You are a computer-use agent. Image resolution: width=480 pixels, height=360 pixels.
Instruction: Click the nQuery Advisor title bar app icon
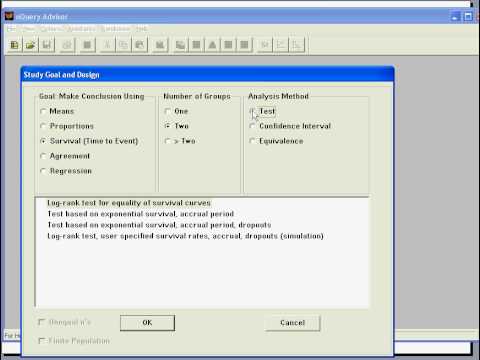(9, 16)
